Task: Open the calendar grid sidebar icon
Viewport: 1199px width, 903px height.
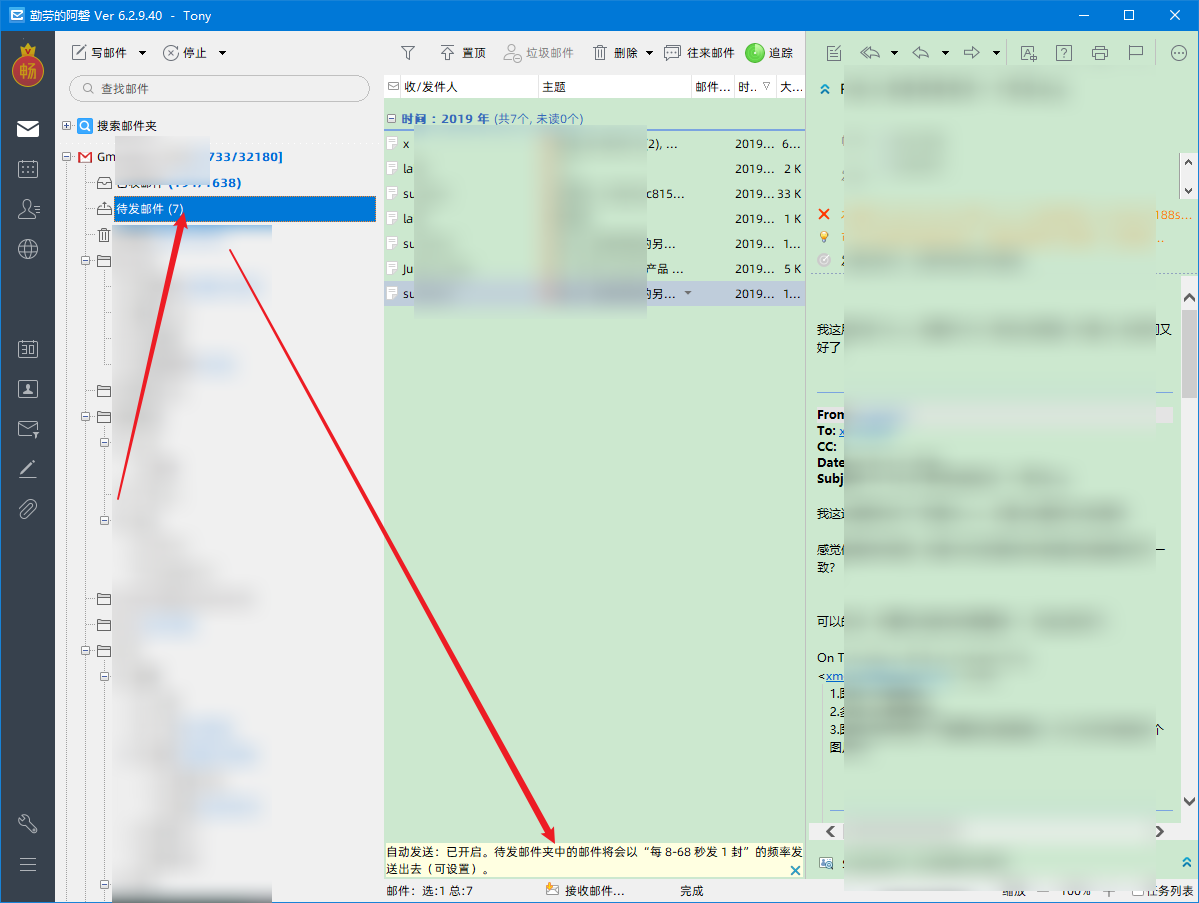Action: point(28,169)
